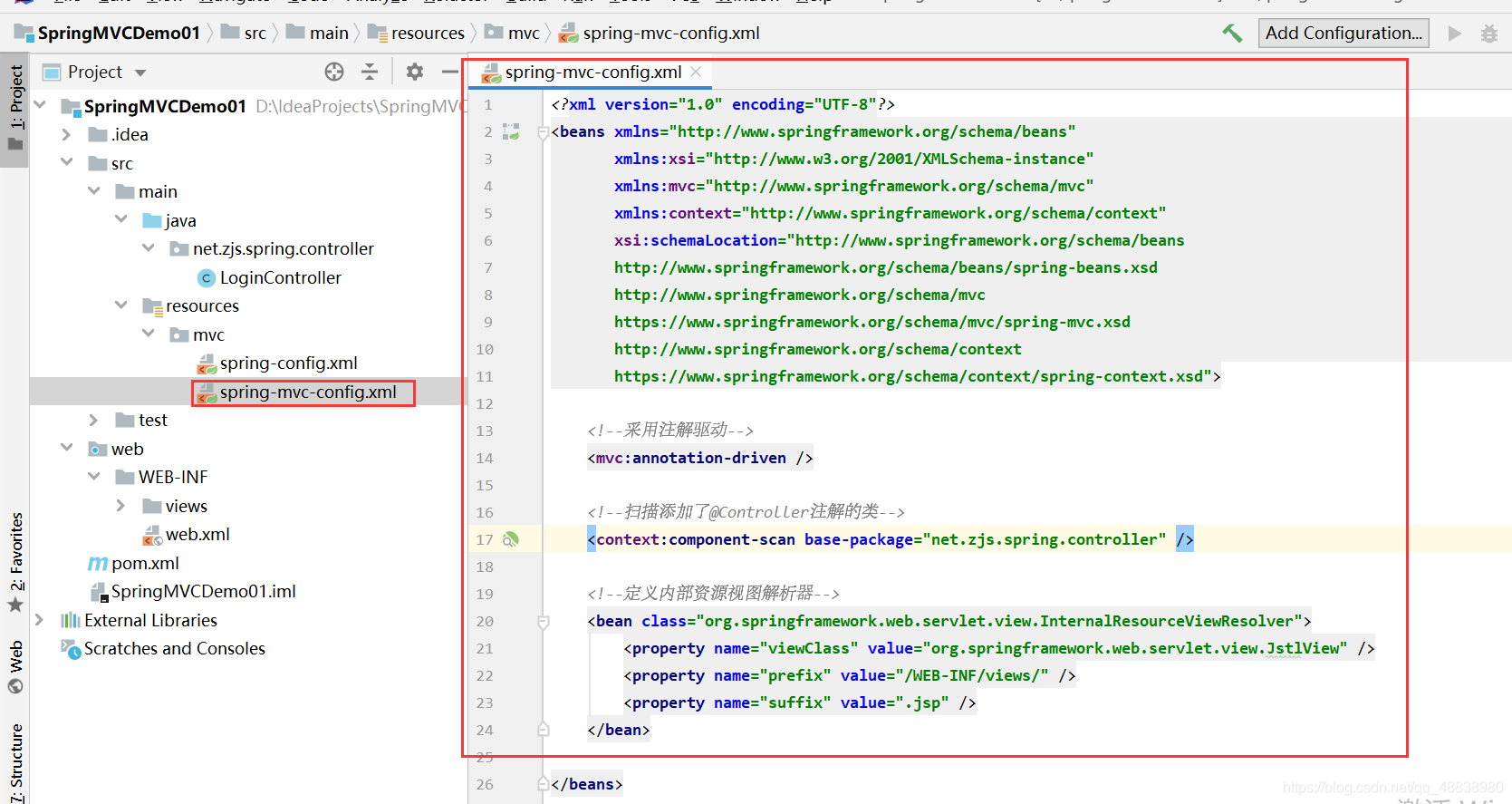The height and width of the screenshot is (804, 1512).
Task: Click the Spring gutter icon on line 17
Action: pos(511,539)
